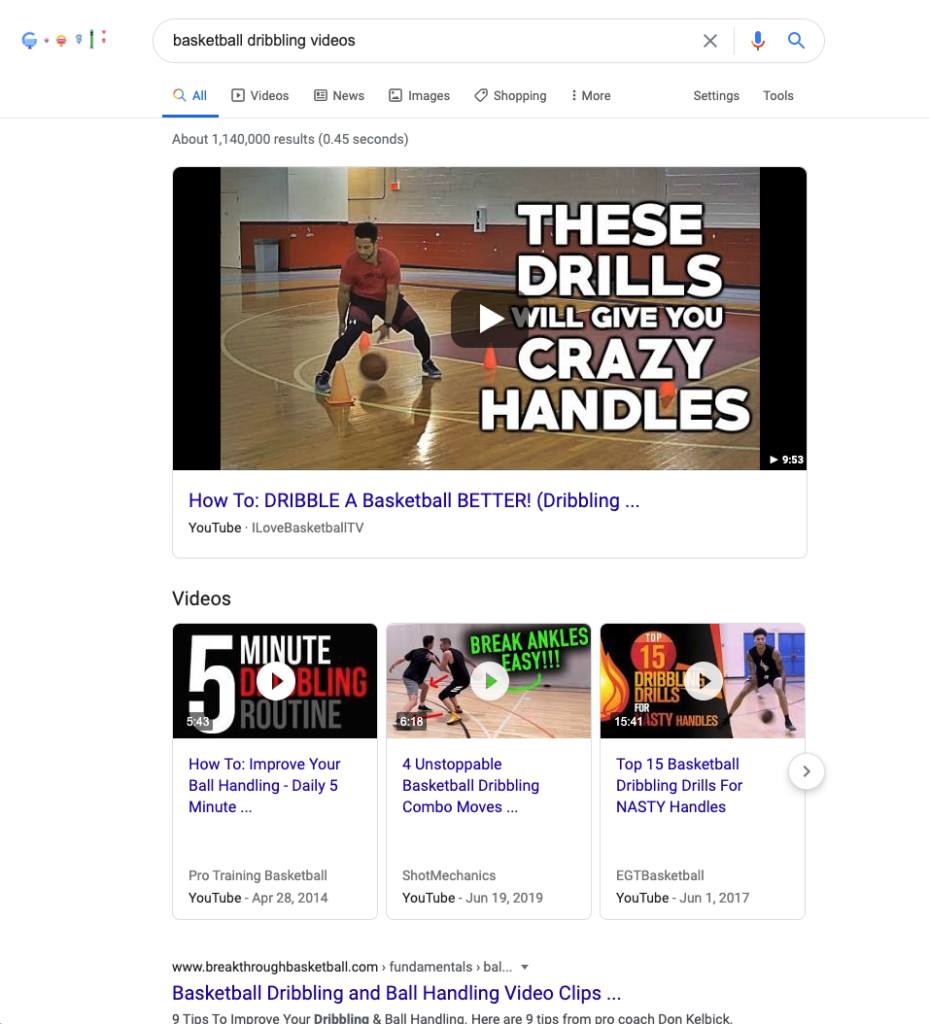Select the All tab
Image resolution: width=929 pixels, height=1024 pixels.
[x=190, y=96]
